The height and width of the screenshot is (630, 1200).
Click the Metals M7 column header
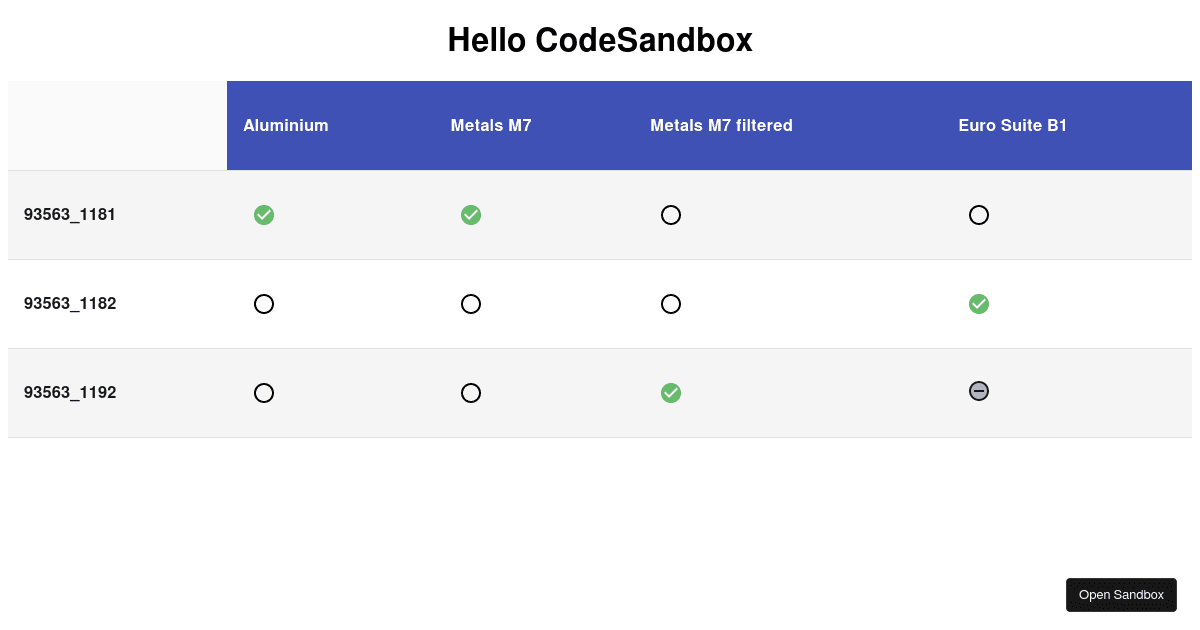point(491,125)
